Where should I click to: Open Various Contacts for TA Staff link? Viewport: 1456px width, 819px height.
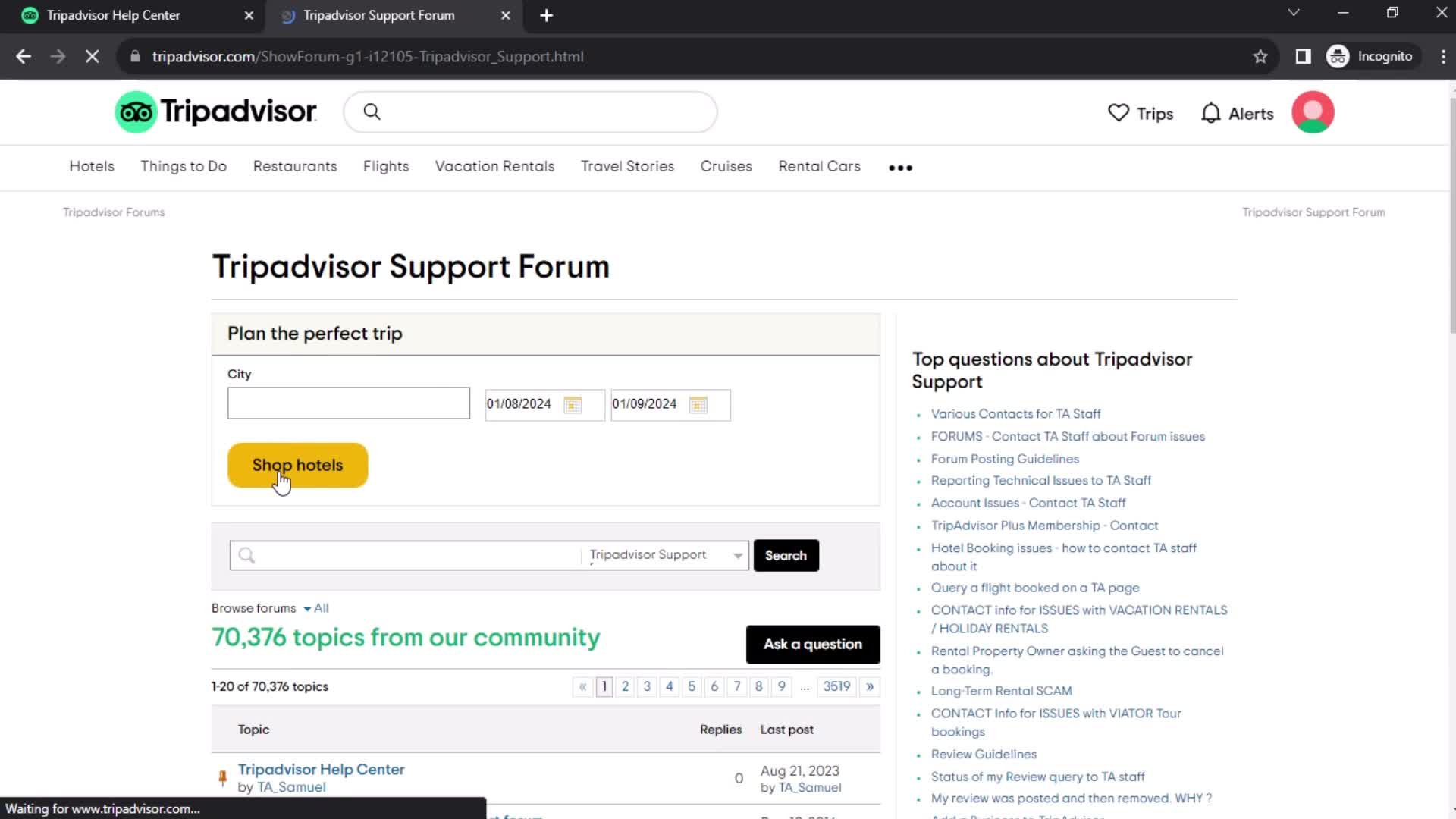[1015, 414]
